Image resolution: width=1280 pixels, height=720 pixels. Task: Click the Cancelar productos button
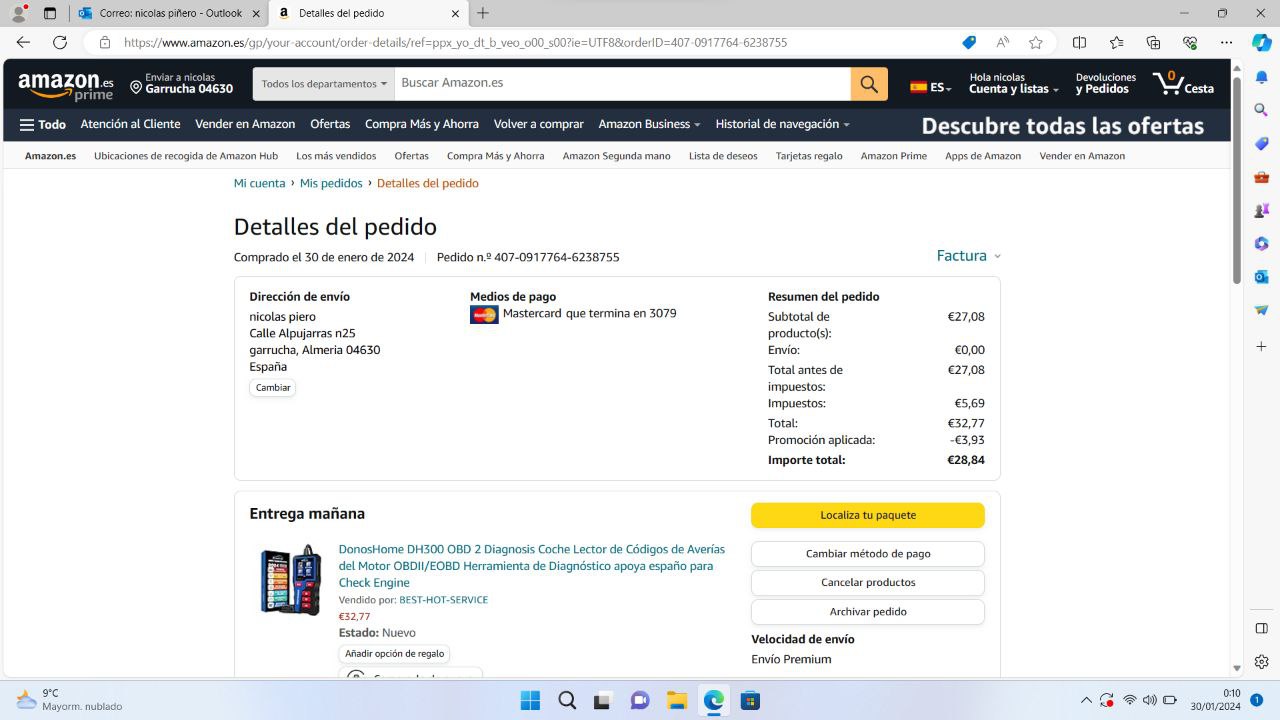868,582
